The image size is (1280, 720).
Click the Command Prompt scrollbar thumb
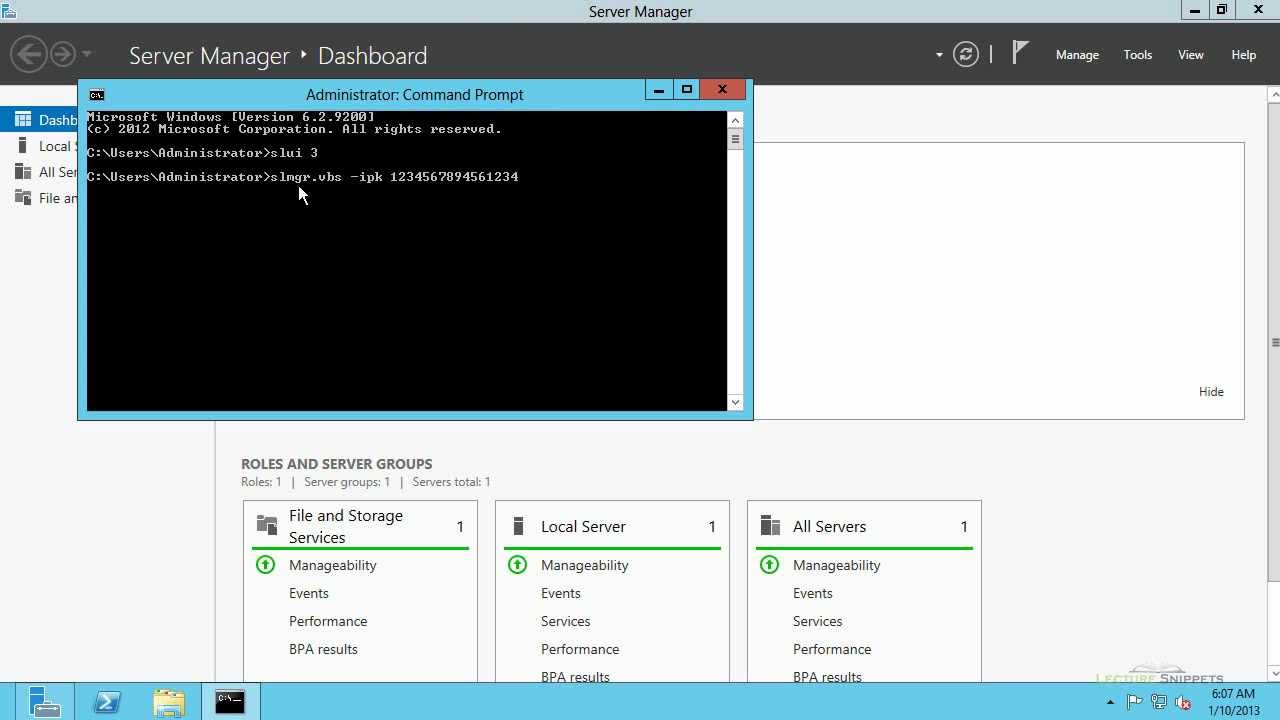[x=735, y=139]
